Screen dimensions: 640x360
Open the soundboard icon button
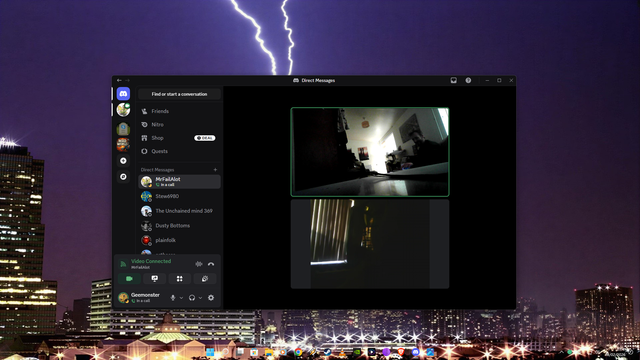[204, 279]
